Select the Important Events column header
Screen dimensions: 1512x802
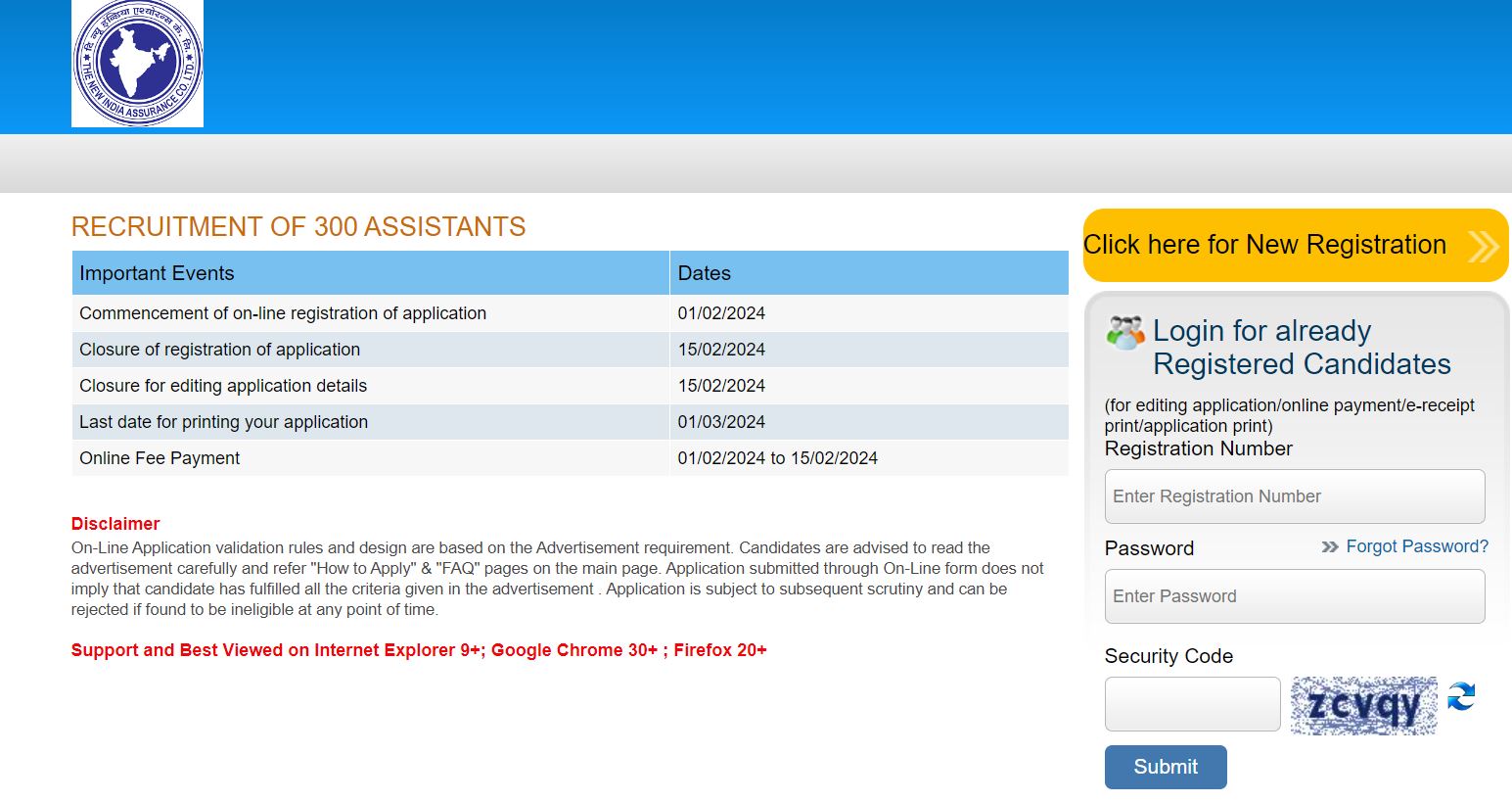tap(157, 273)
